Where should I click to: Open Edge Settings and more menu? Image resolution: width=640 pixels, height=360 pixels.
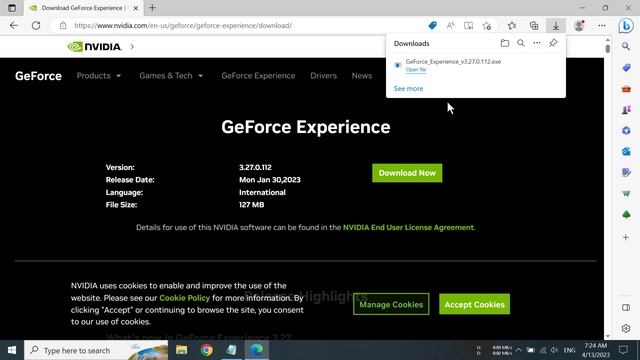[x=602, y=25]
